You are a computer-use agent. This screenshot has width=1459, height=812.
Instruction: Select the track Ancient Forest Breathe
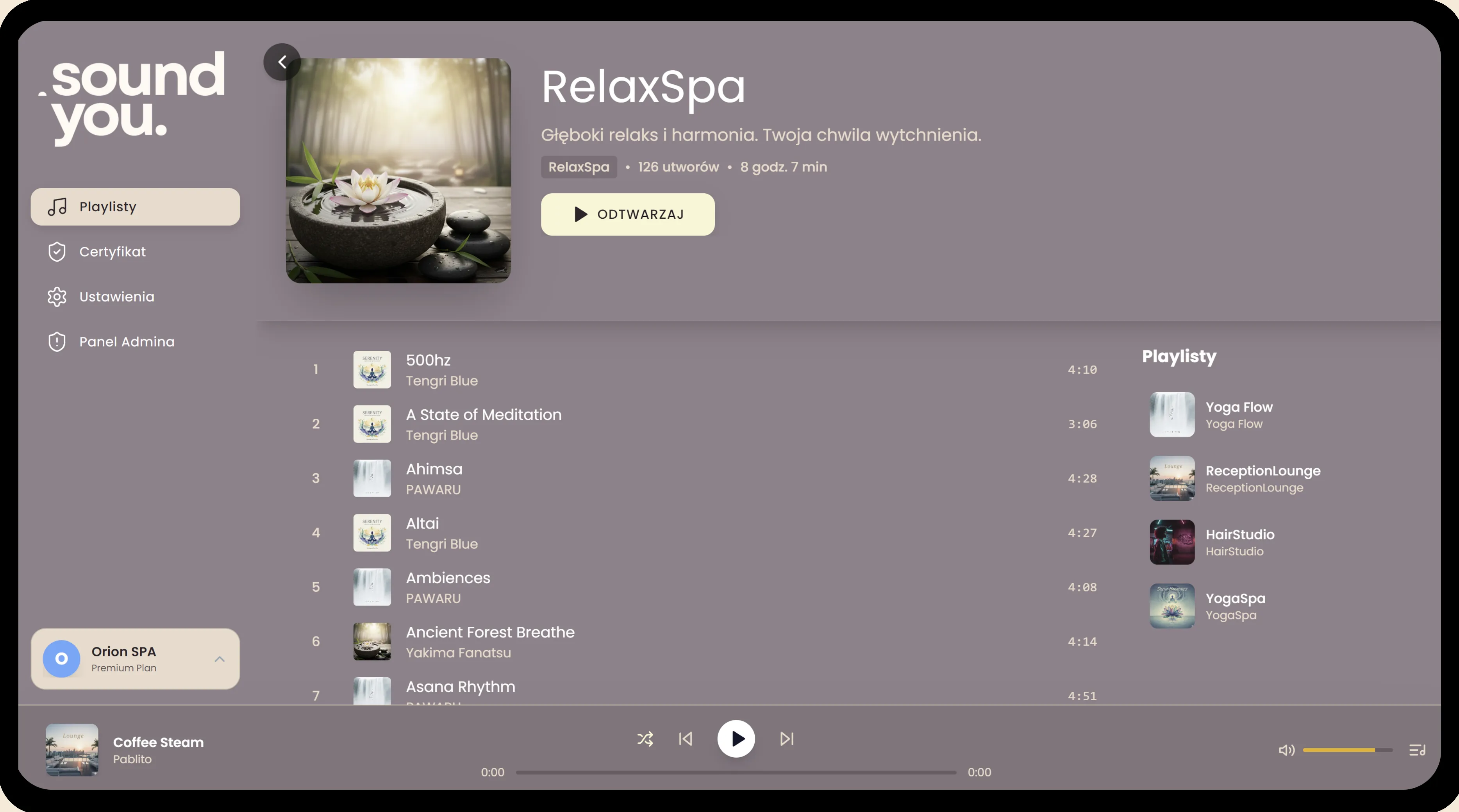coord(490,632)
